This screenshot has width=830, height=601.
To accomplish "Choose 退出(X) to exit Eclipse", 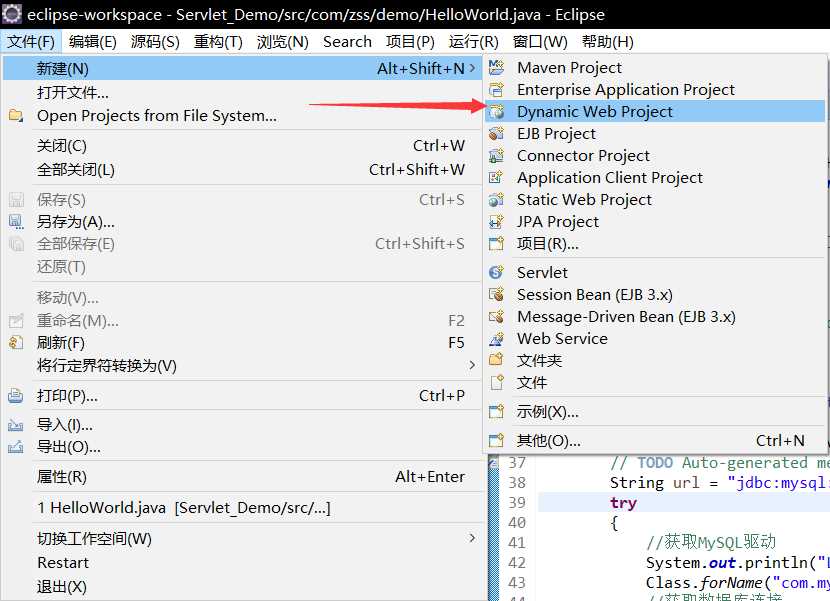I will [x=242, y=587].
